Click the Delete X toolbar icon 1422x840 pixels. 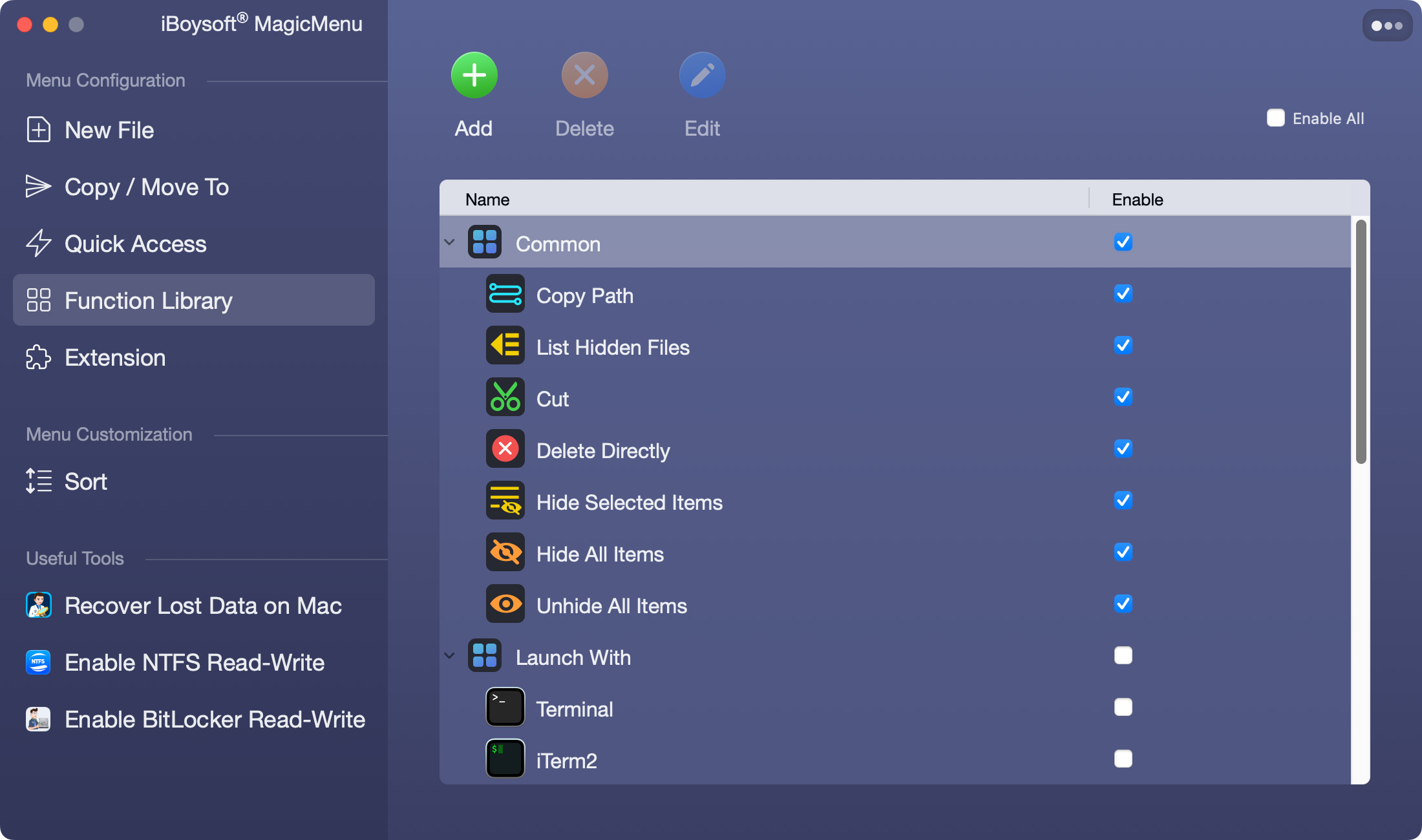coord(584,76)
